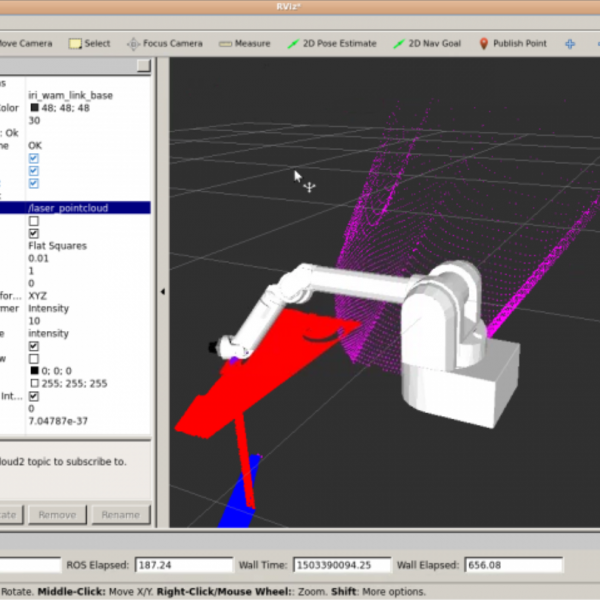Click the Rename display button
This screenshot has width=600, height=600.
[x=121, y=515]
